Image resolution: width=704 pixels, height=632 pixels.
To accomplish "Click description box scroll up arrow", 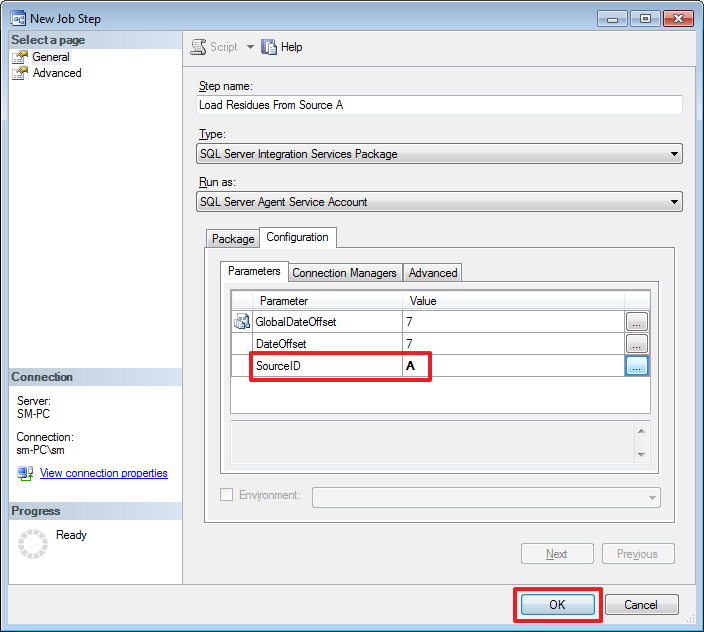I will [641, 431].
